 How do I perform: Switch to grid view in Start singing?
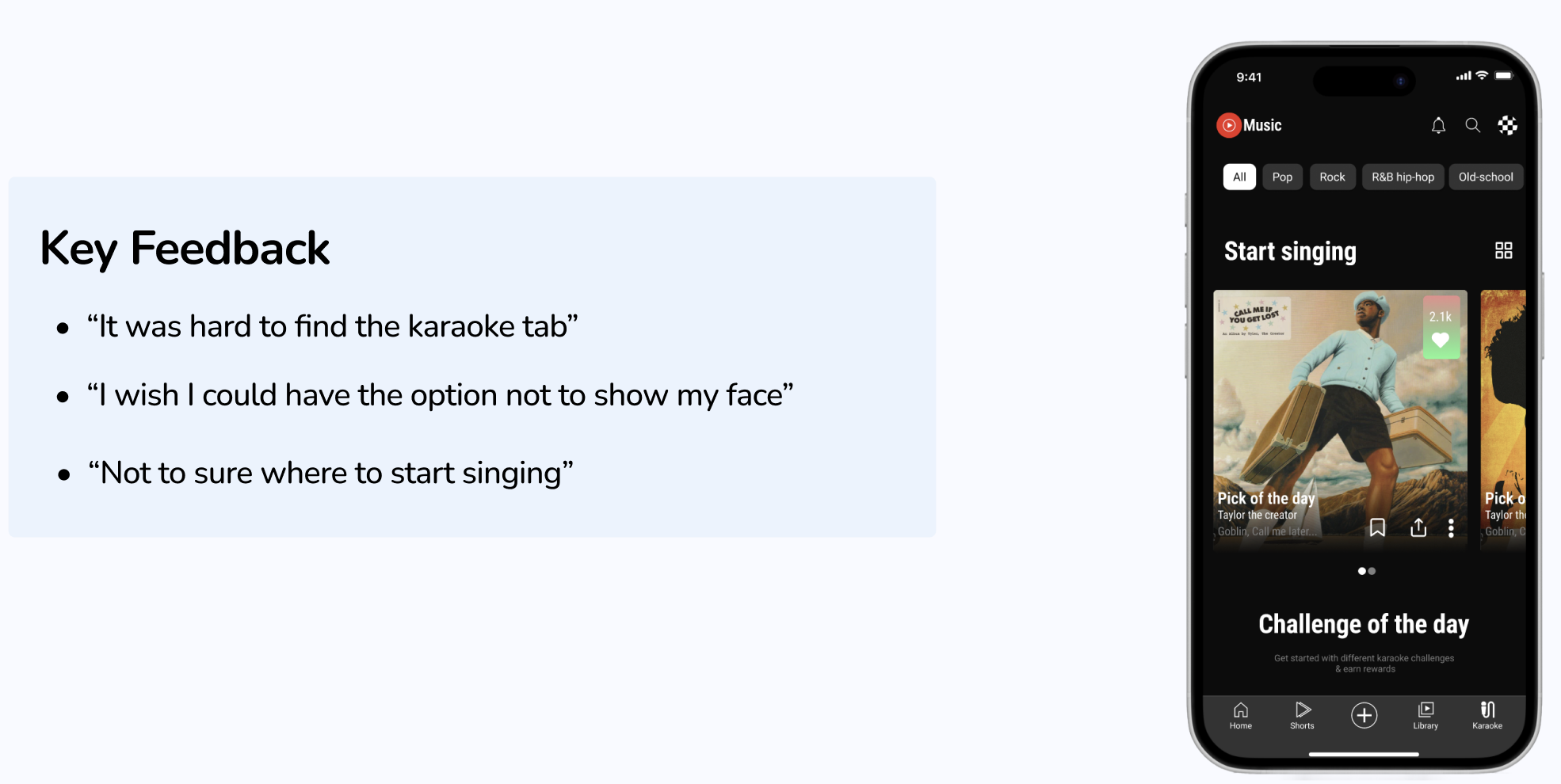(x=1503, y=250)
